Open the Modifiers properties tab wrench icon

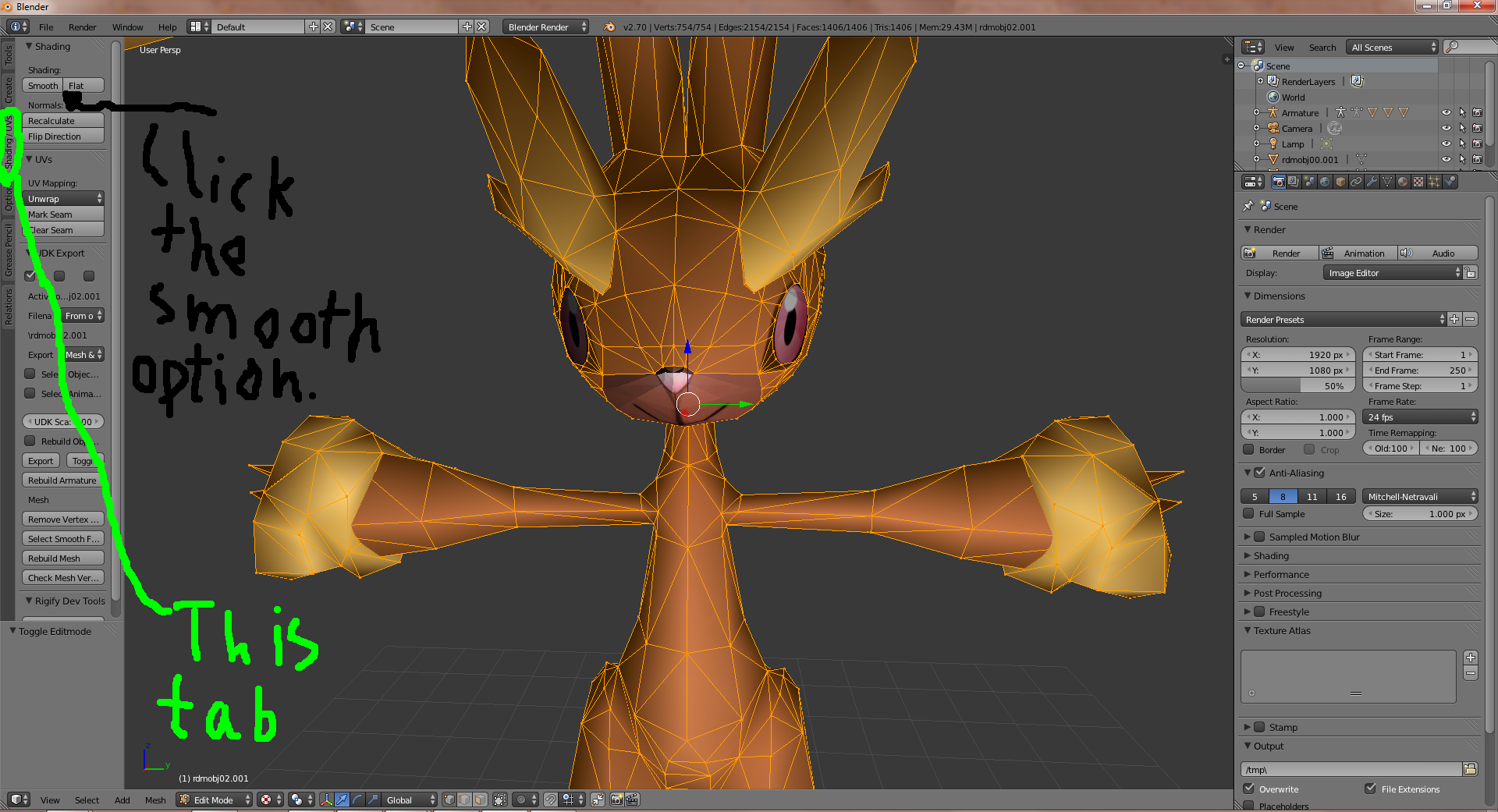click(1372, 182)
